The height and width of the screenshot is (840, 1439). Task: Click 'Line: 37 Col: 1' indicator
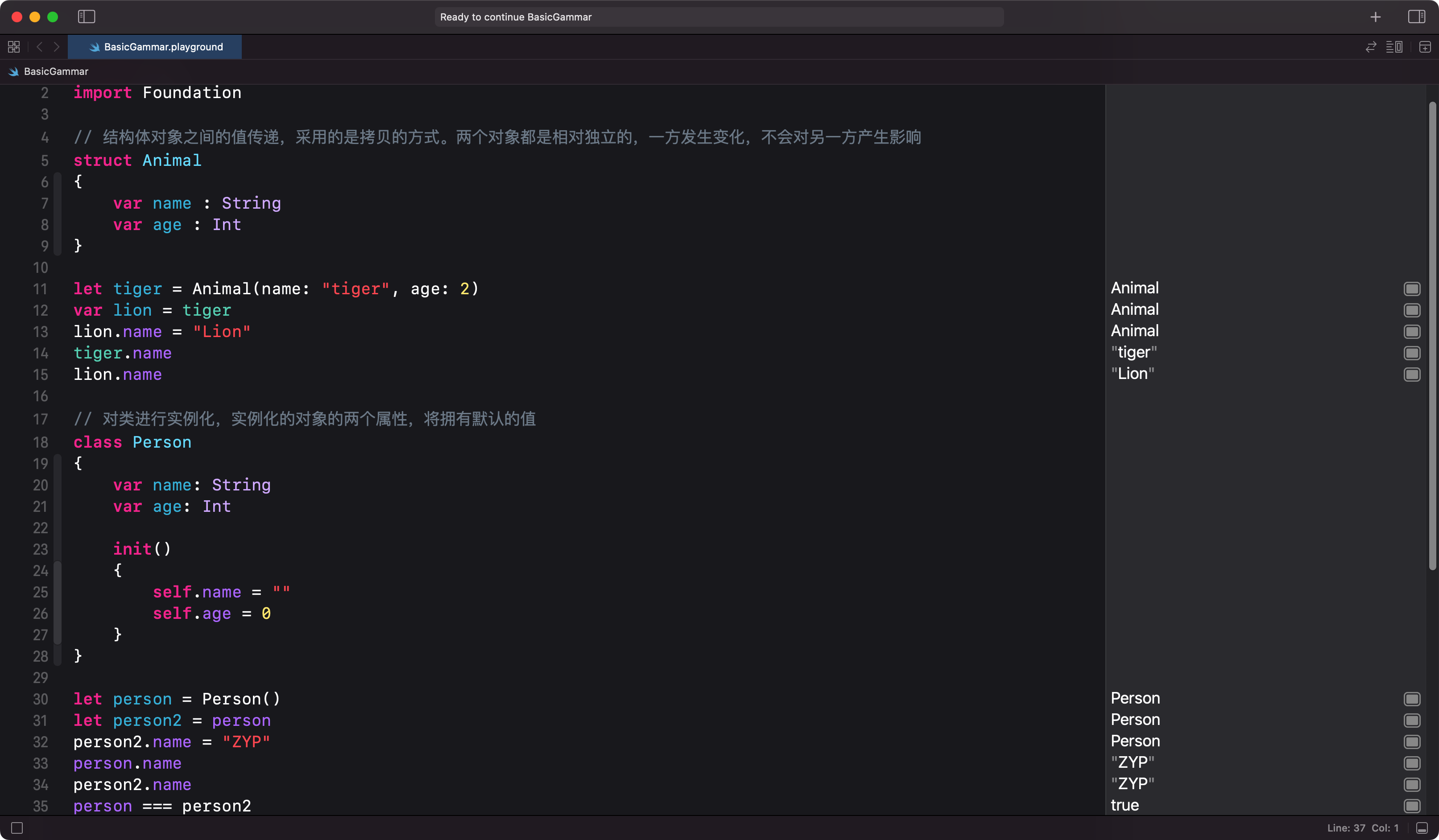coord(1362,828)
